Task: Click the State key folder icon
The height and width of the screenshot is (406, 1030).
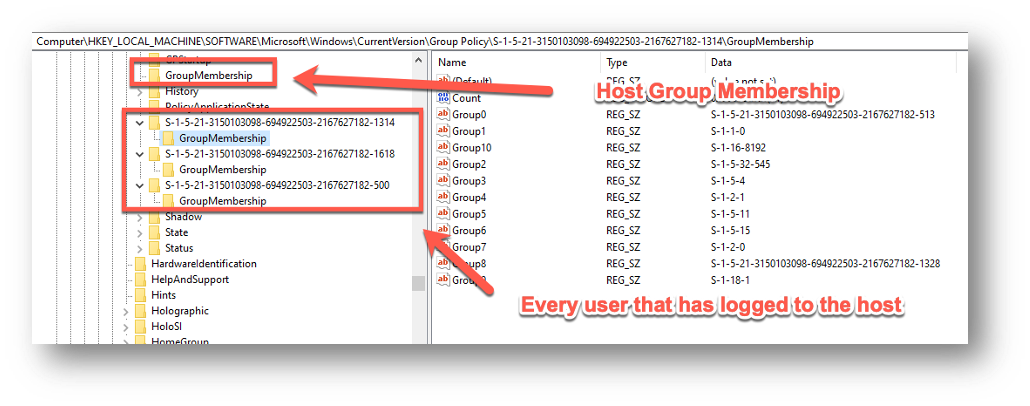Action: (x=155, y=232)
